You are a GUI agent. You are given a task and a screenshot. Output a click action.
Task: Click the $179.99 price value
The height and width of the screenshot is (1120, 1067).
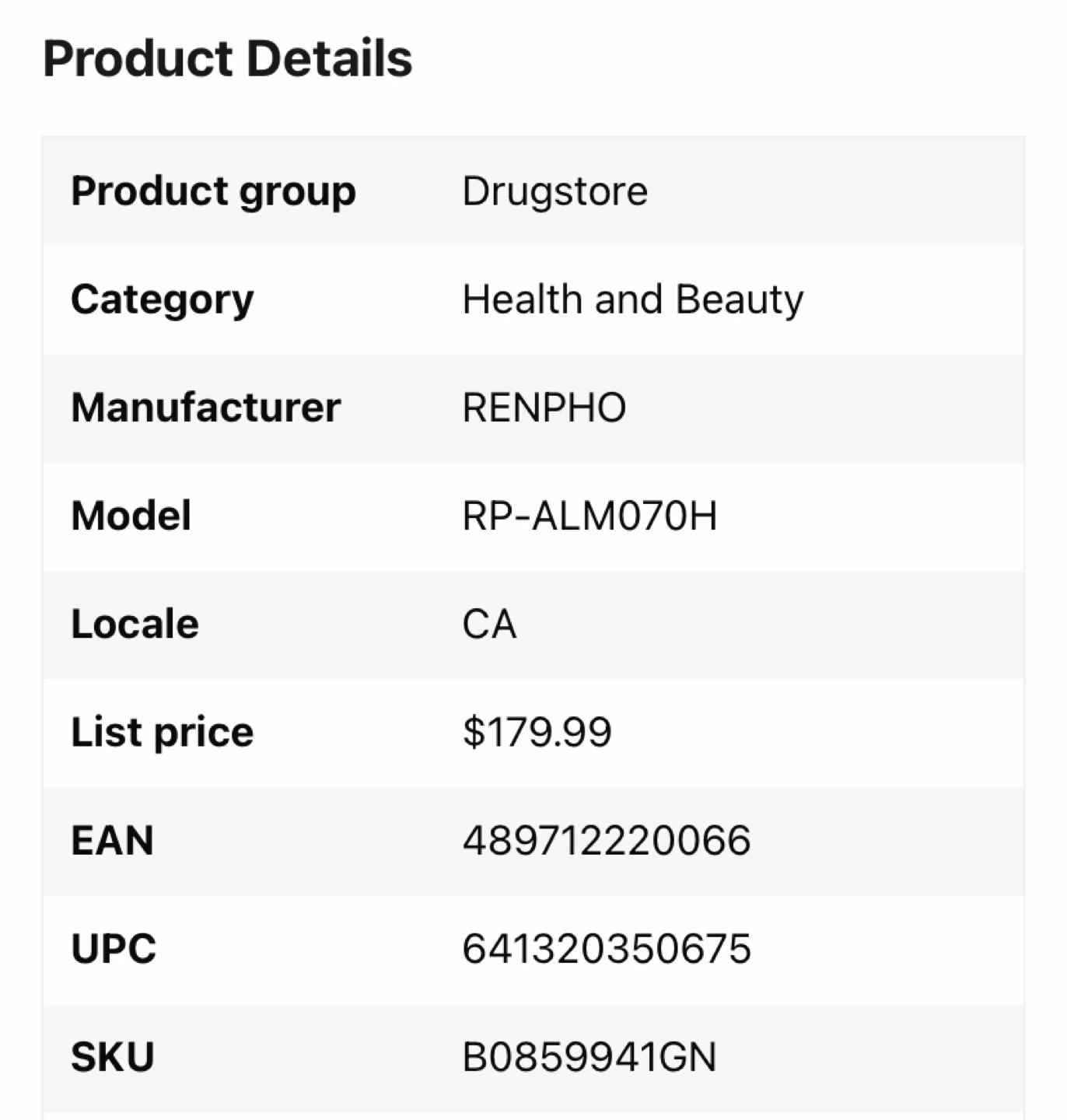[537, 732]
